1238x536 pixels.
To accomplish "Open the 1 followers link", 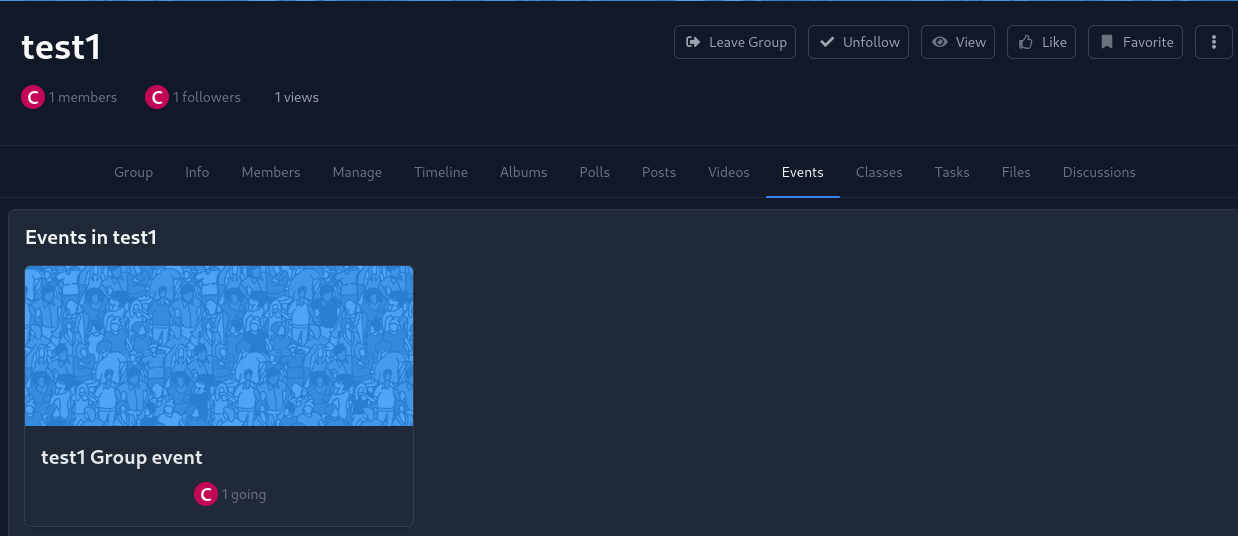I will pos(207,97).
